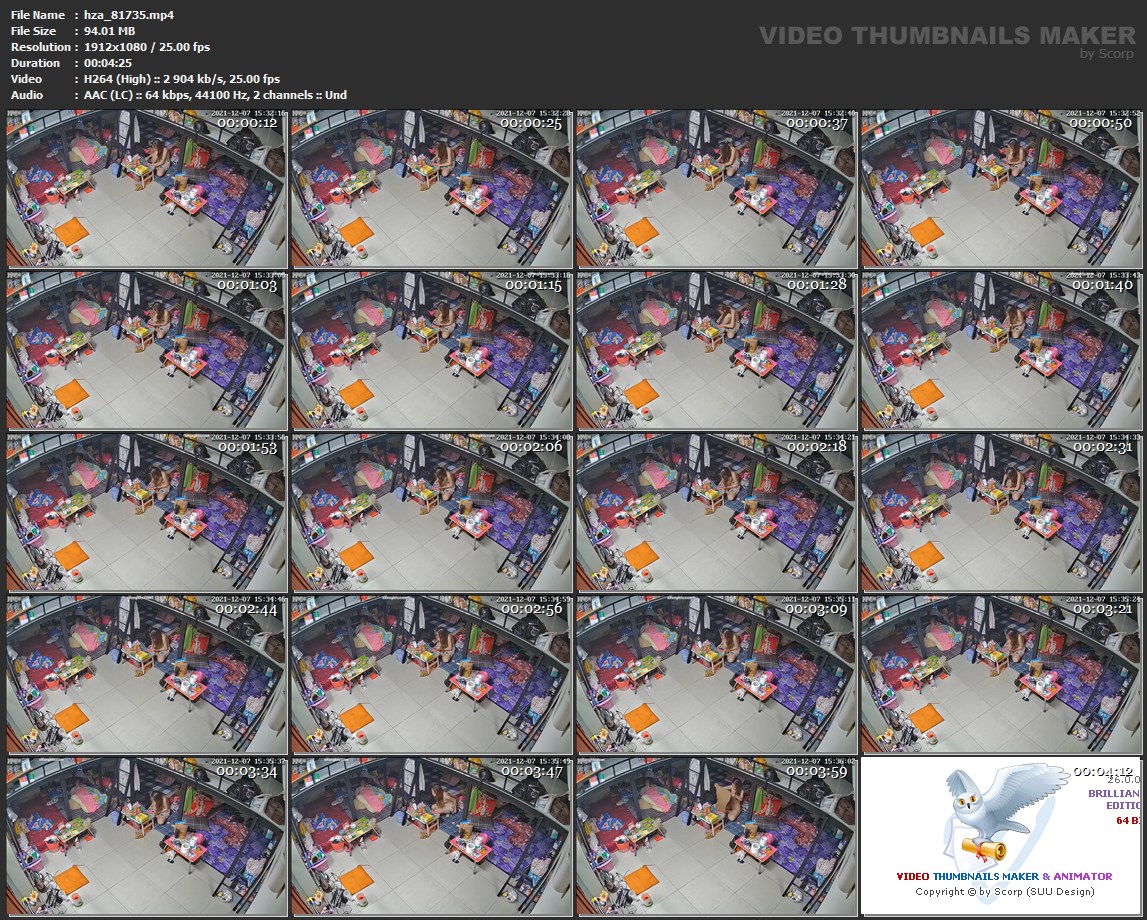This screenshot has width=1147, height=920.
Task: Click the Audio AAC codec info line
Action: (210, 95)
